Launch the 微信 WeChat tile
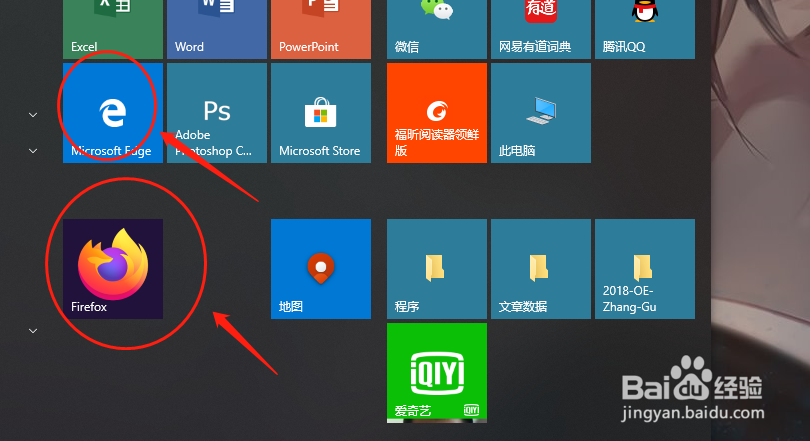 pyautogui.click(x=437, y=29)
